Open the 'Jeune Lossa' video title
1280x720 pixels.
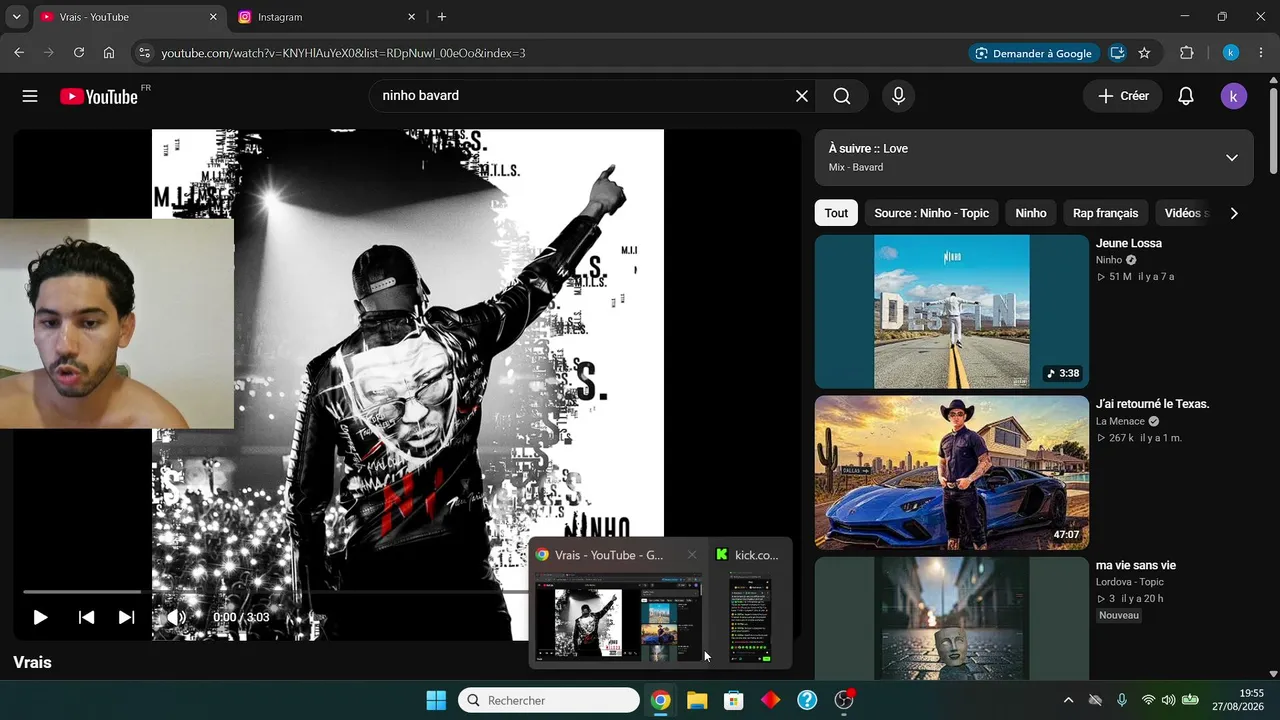click(1129, 243)
